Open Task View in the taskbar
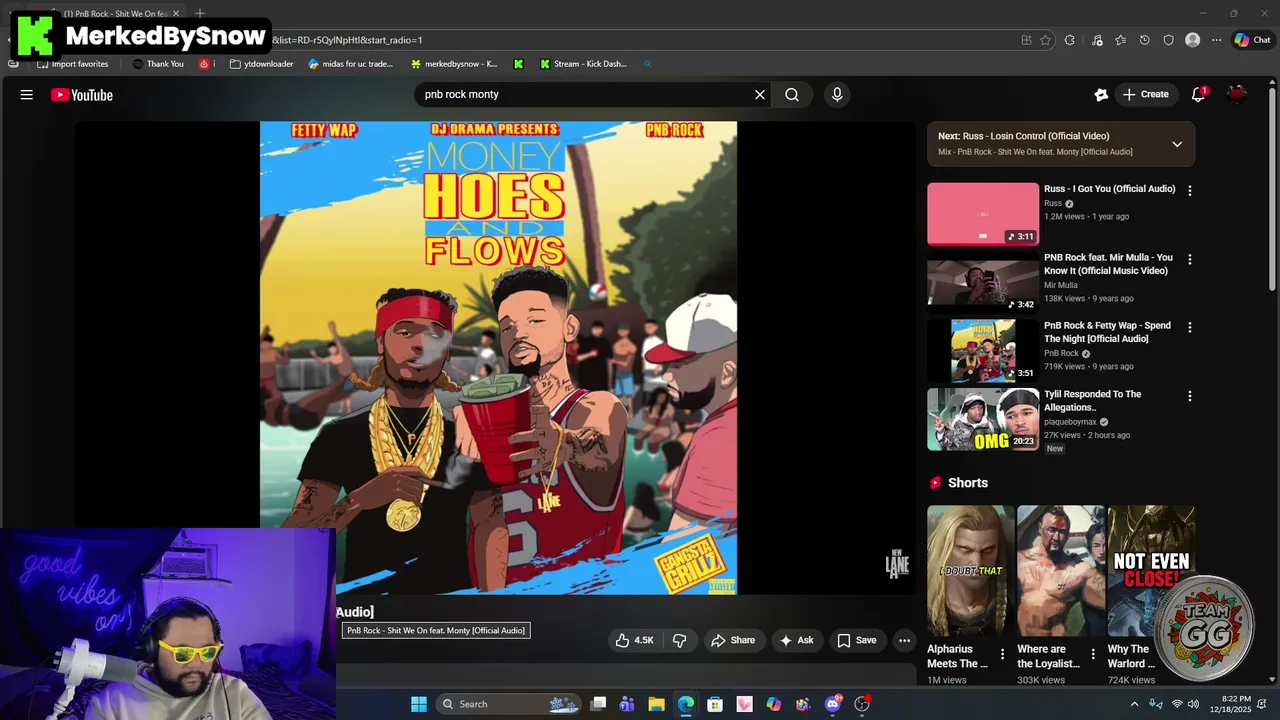1280x720 pixels. 598,704
